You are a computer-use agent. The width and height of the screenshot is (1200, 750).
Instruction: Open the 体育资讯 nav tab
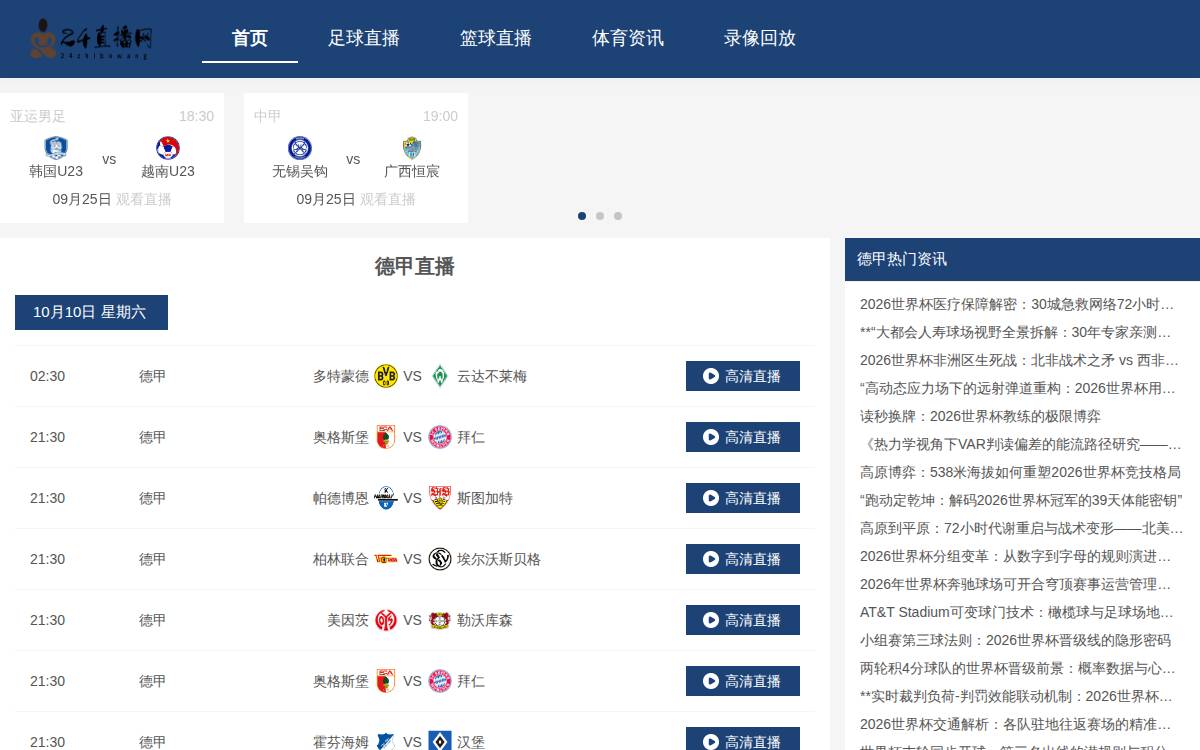628,38
